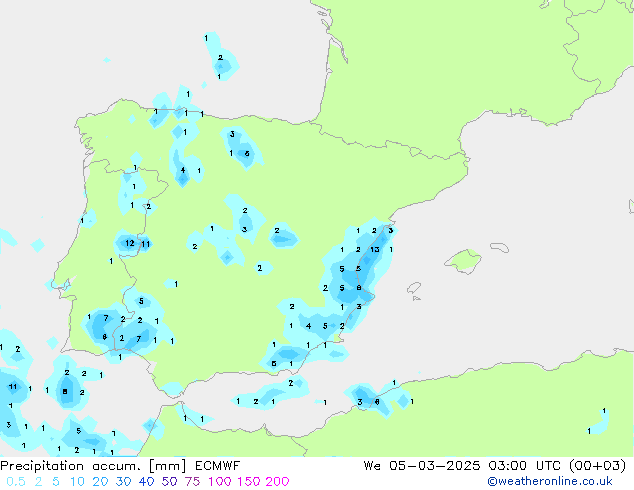Screen dimensions: 634x490
Task: Select the 30 mm legend value
Action: (x=123, y=482)
